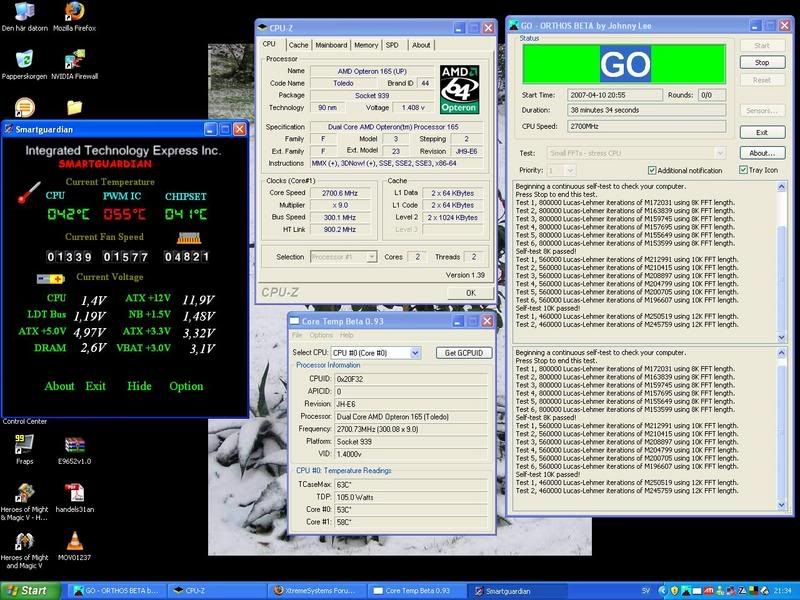The height and width of the screenshot is (600, 800).
Task: Open the Heroes of Might & Magic V - H... icon
Action: point(24,502)
